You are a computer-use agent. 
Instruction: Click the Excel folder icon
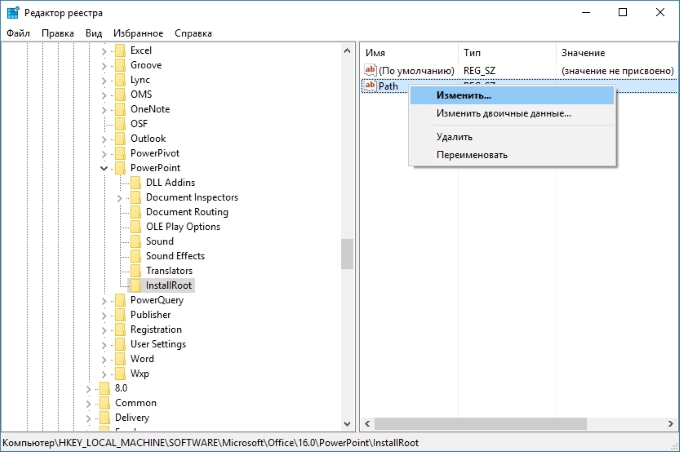pyautogui.click(x=120, y=51)
